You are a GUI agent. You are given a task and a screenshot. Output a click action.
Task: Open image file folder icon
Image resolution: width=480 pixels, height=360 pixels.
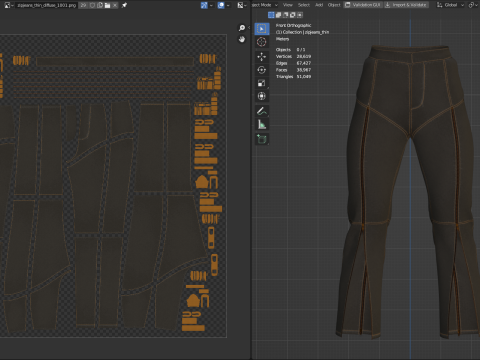[107, 5]
